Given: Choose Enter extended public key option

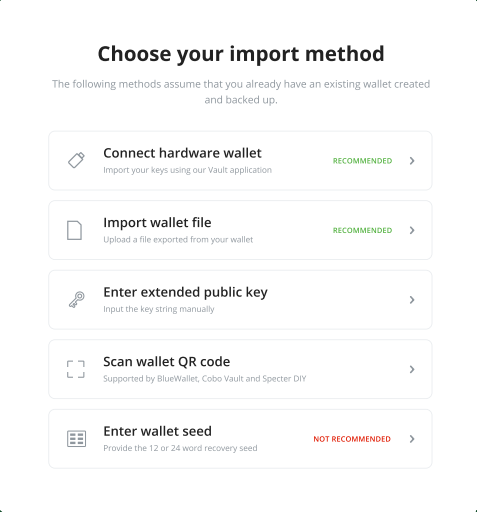Looking at the screenshot, I should pyautogui.click(x=240, y=300).
